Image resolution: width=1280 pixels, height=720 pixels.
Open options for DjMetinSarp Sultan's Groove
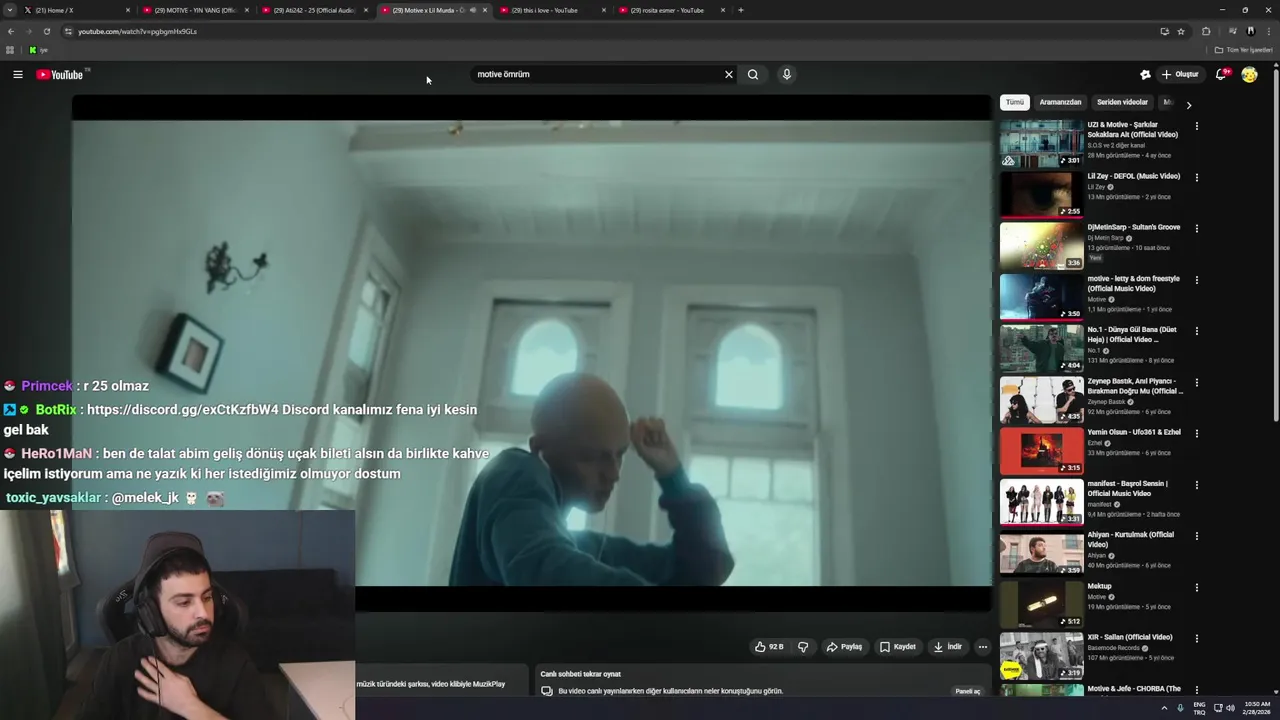1196,228
